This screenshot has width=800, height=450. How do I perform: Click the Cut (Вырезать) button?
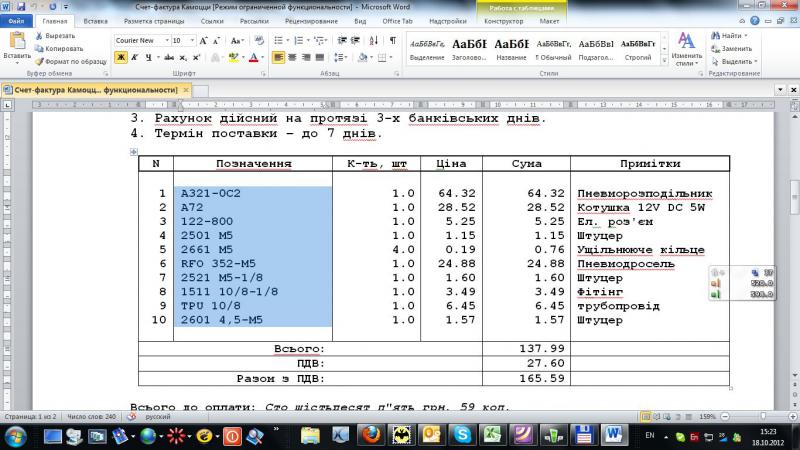(59, 35)
